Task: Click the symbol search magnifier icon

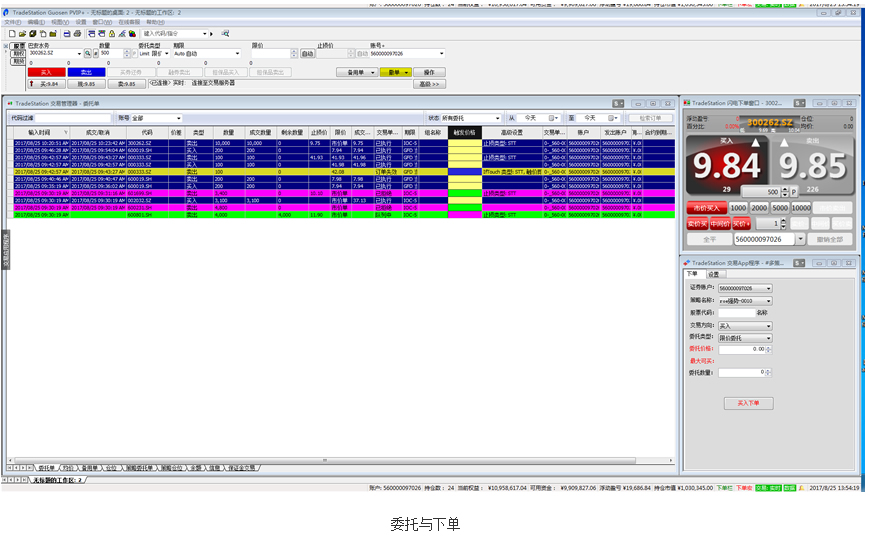Action: click(87, 53)
